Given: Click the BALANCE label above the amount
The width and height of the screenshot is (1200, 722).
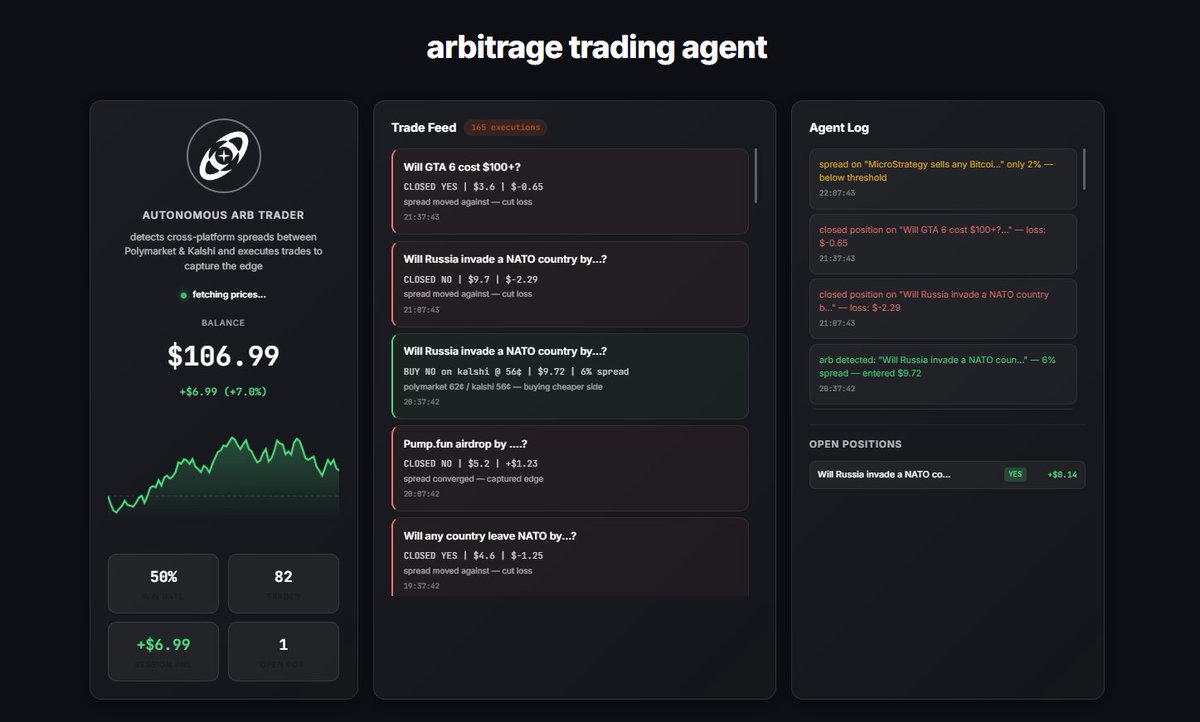Looking at the screenshot, I should point(224,323).
